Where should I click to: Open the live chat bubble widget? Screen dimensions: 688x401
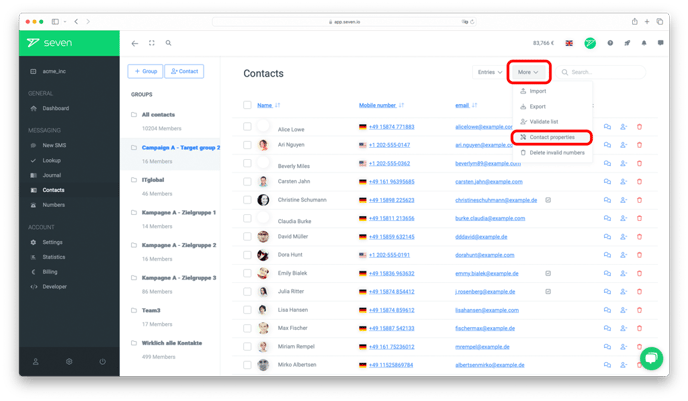click(651, 358)
